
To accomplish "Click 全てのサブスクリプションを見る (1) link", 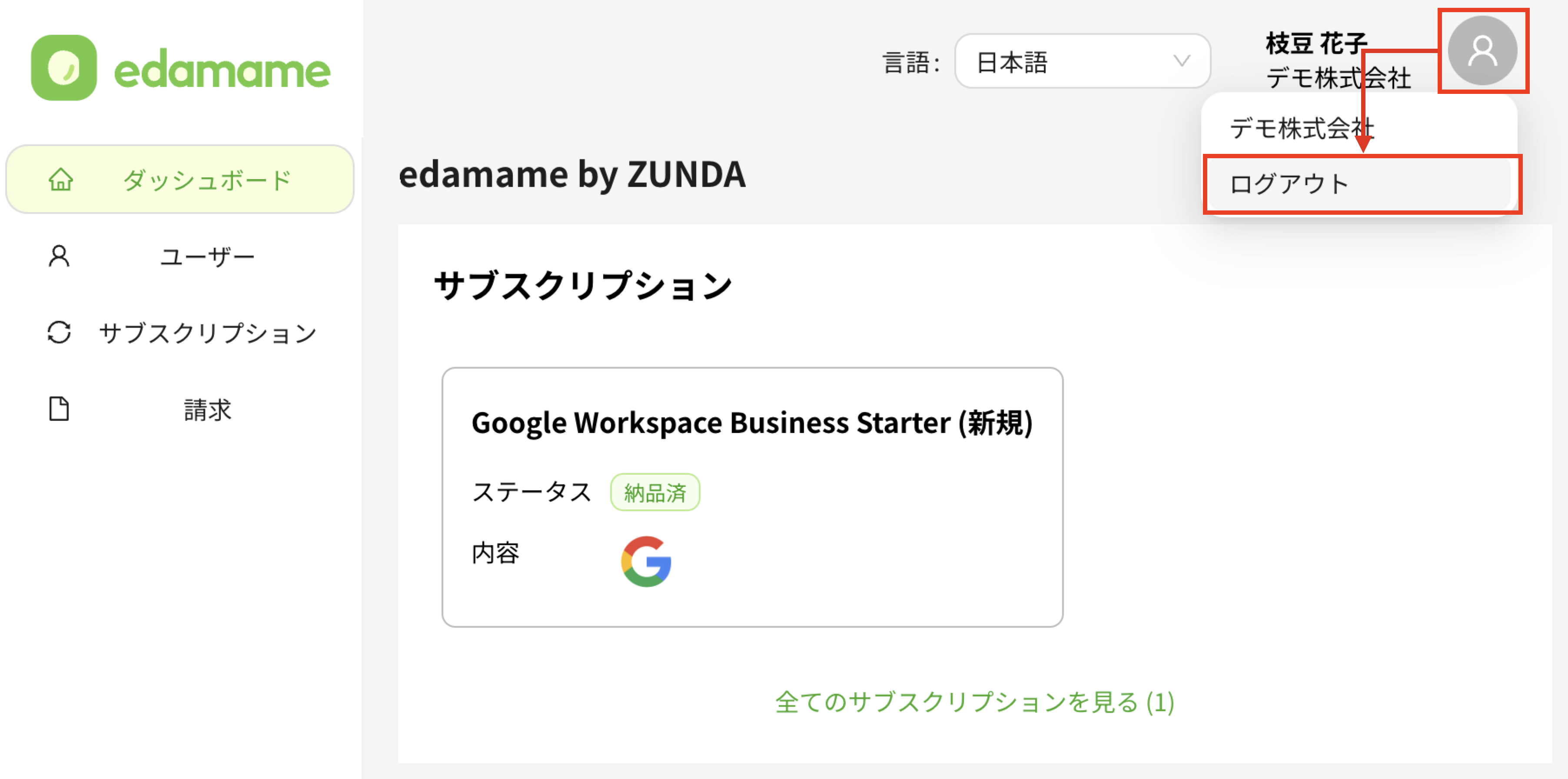I will tap(974, 702).
